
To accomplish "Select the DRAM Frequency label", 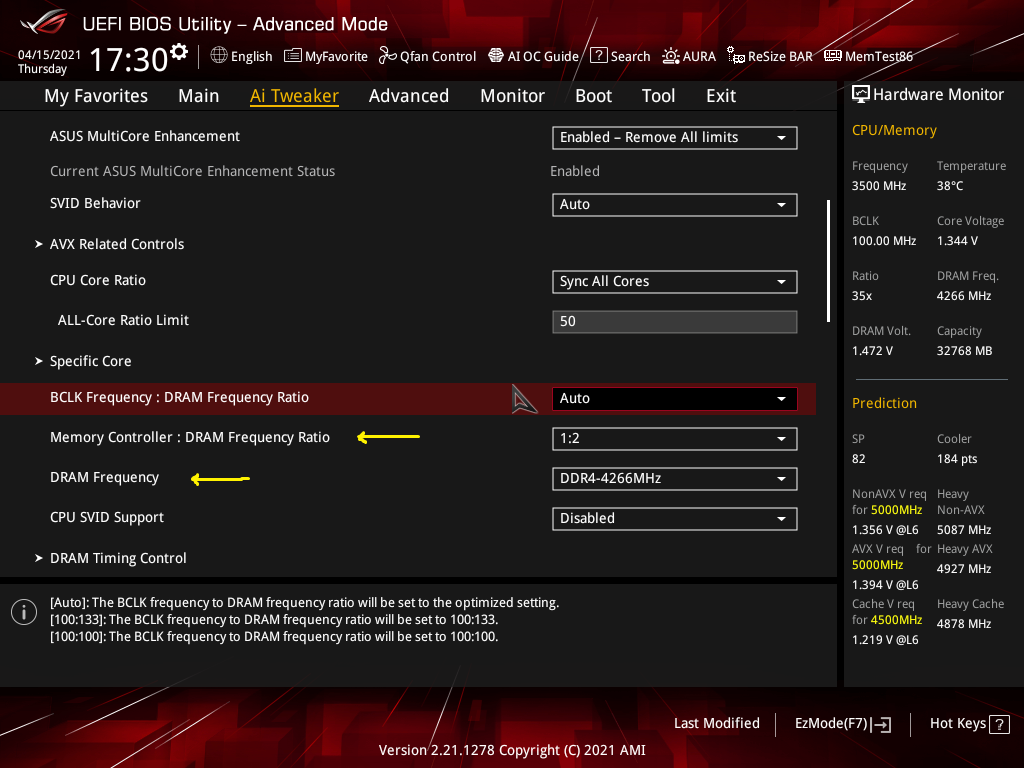I will click(x=104, y=477).
